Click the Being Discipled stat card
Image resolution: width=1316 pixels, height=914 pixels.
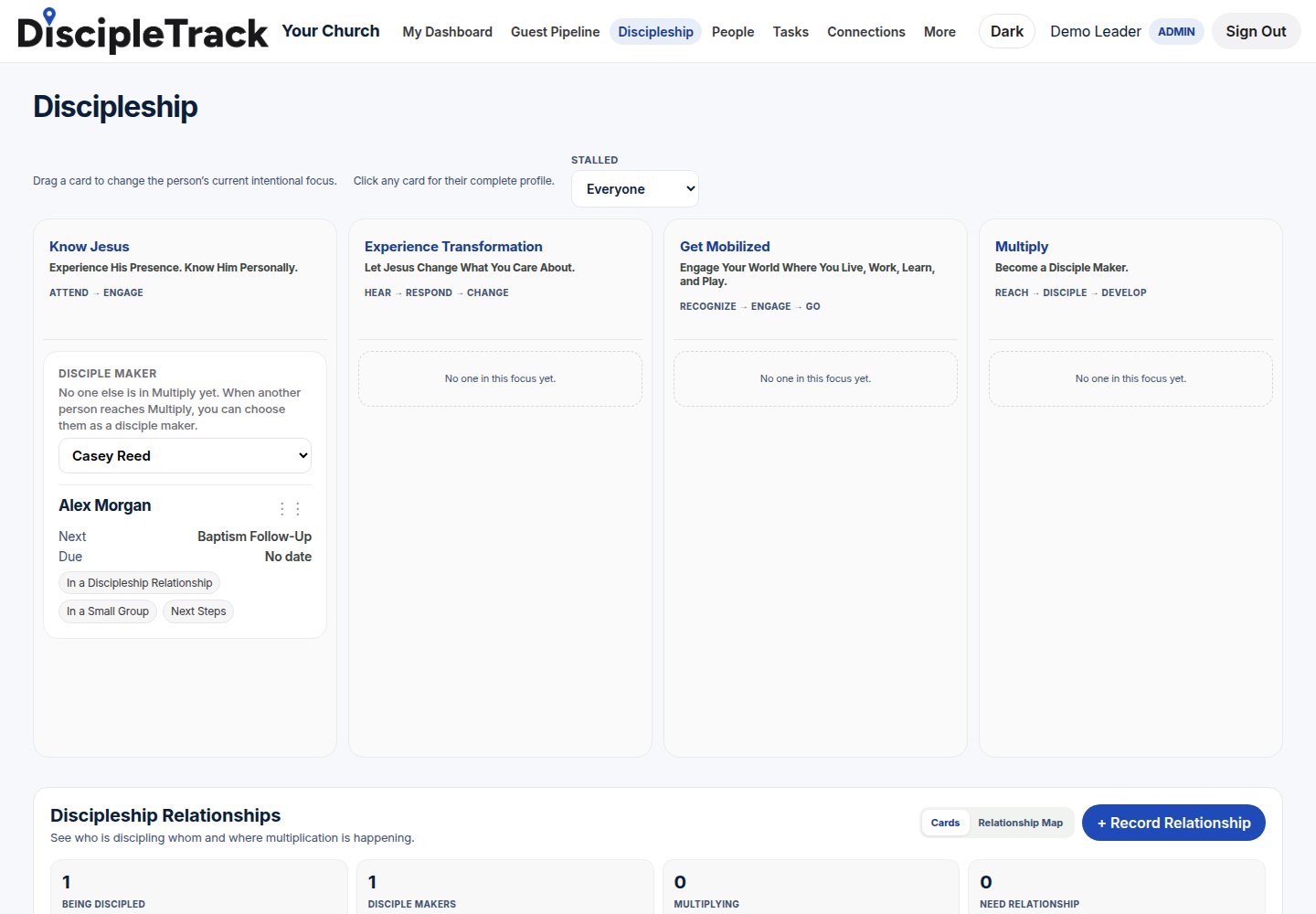click(199, 888)
